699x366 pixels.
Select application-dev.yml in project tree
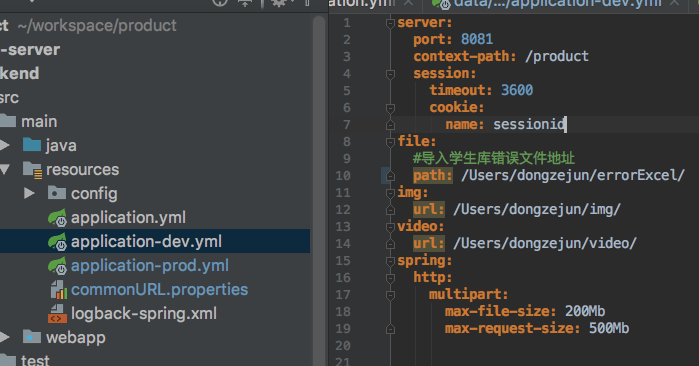146,242
